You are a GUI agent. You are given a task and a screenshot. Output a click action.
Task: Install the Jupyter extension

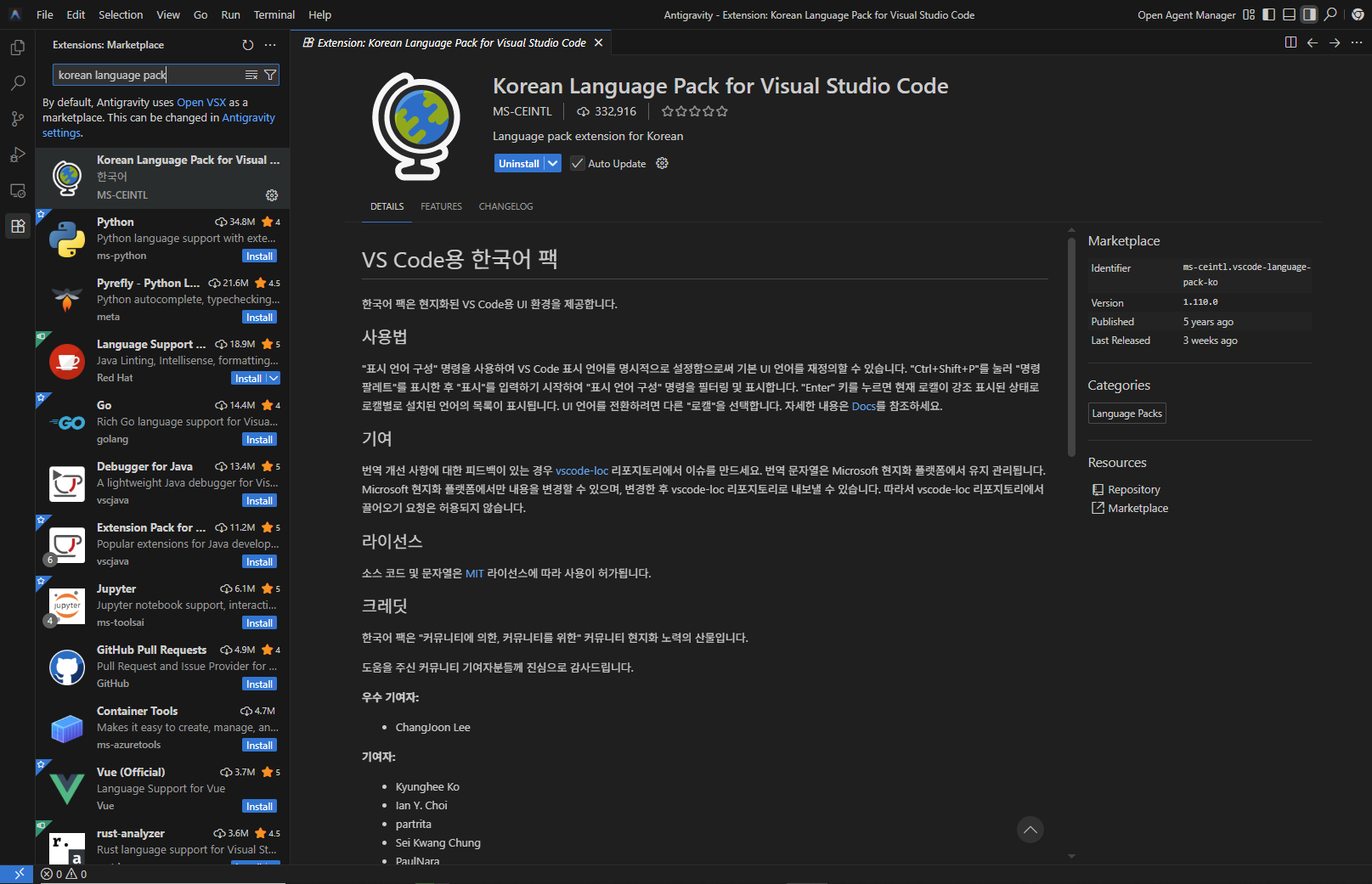coord(260,623)
